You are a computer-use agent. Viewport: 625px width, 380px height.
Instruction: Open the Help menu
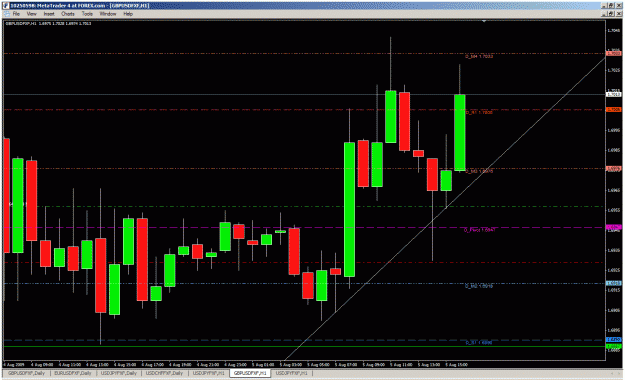(x=128, y=14)
